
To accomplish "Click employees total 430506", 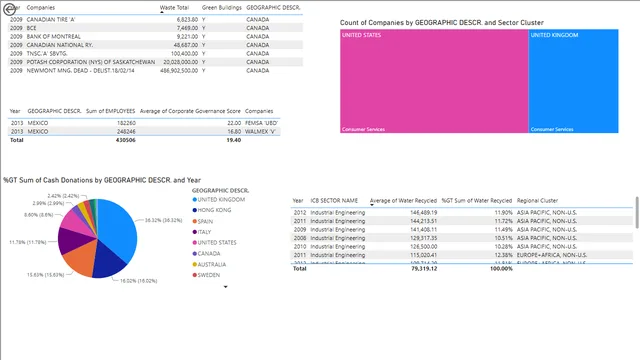I will pyautogui.click(x=125, y=140).
